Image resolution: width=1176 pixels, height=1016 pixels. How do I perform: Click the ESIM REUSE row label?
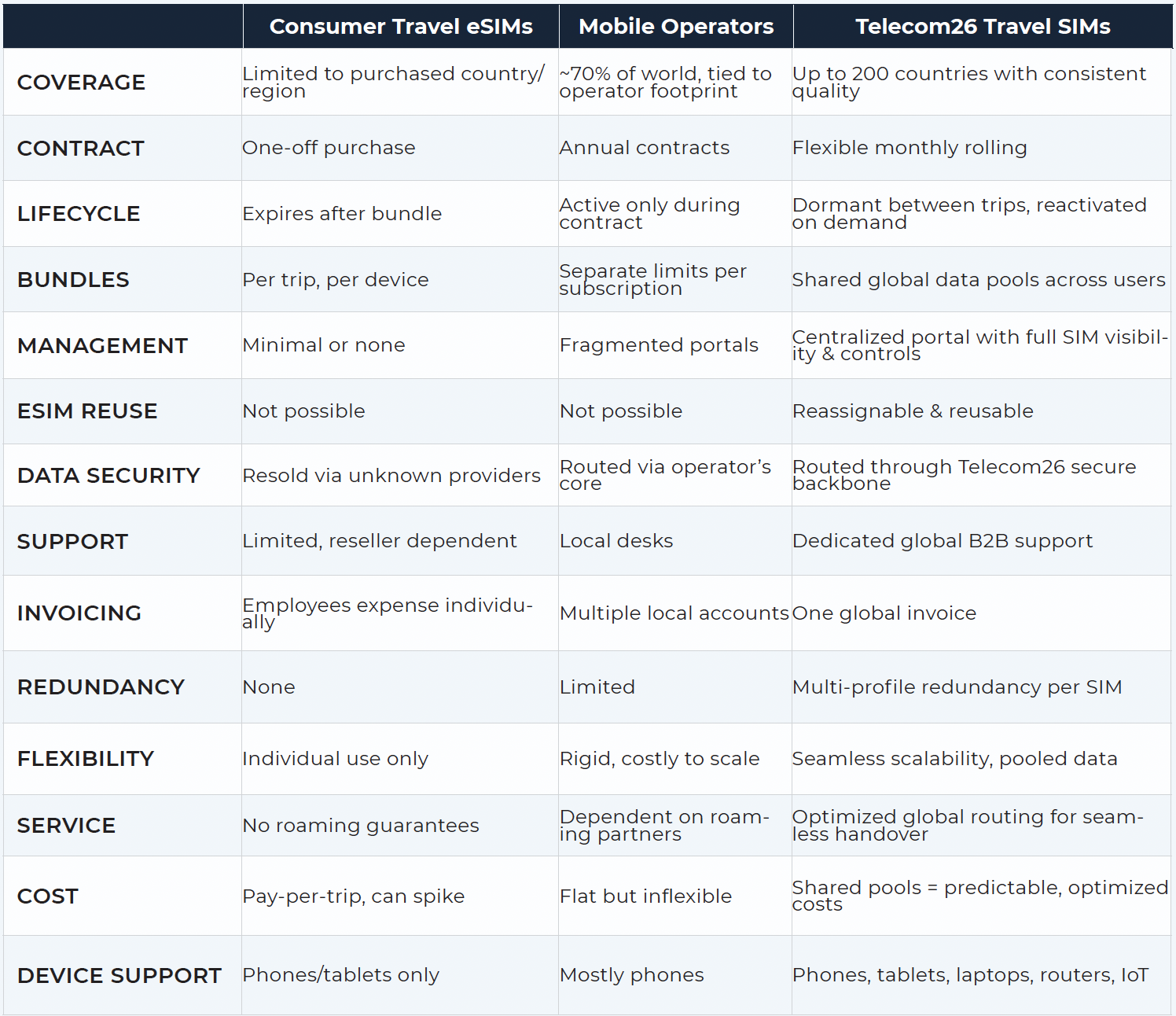click(87, 411)
